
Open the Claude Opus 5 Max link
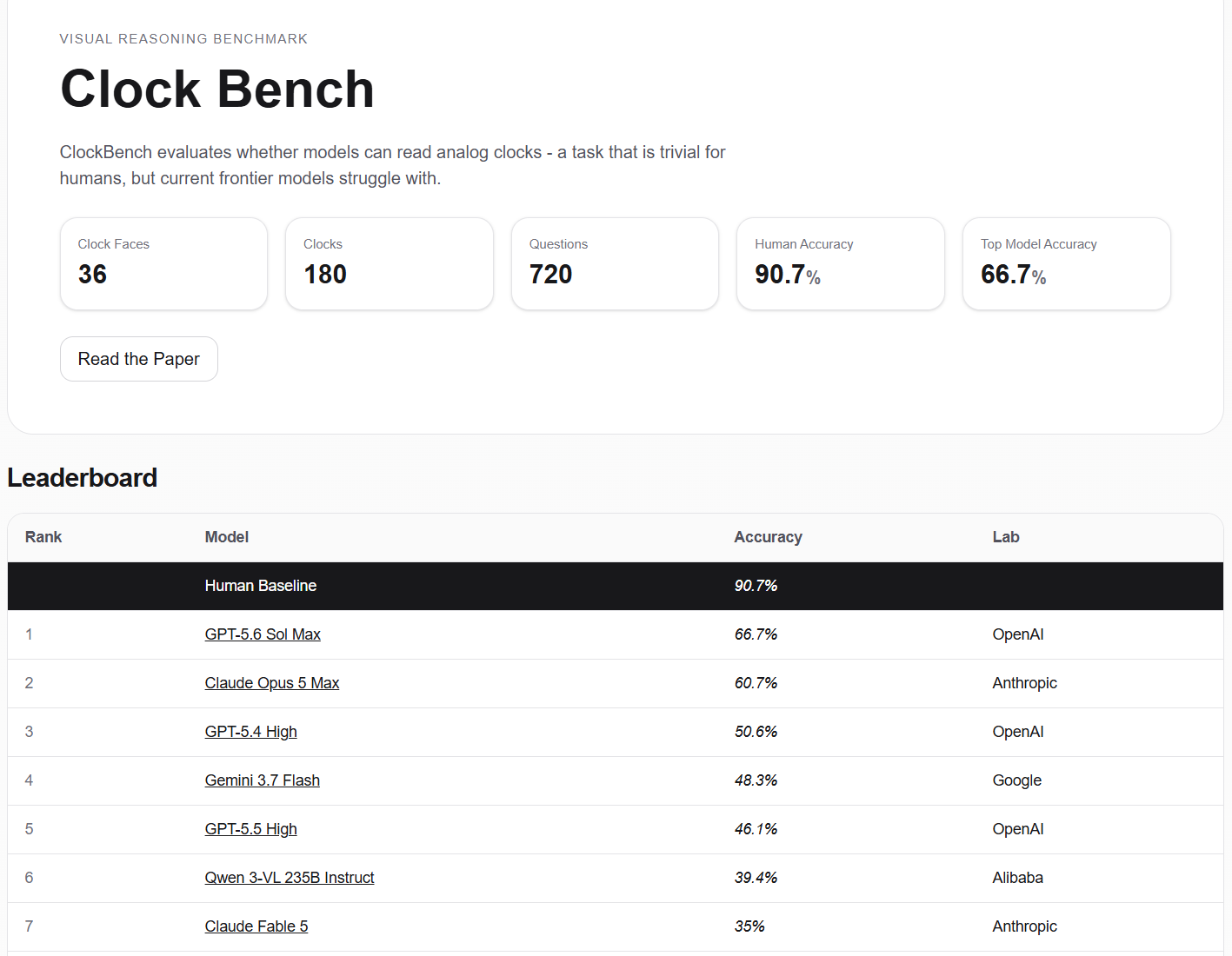272,683
